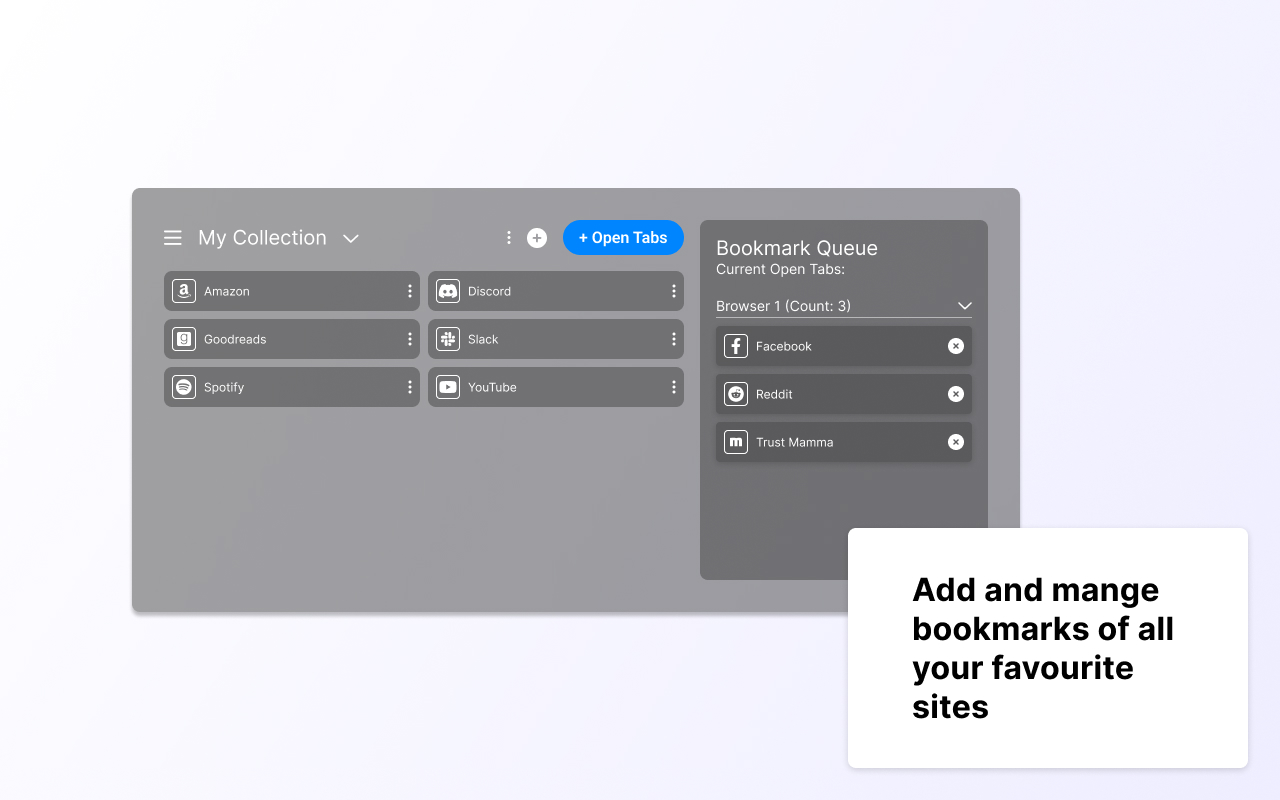Viewport: 1280px width, 800px height.
Task: Expand the My Collection dropdown chevron
Action: click(350, 238)
